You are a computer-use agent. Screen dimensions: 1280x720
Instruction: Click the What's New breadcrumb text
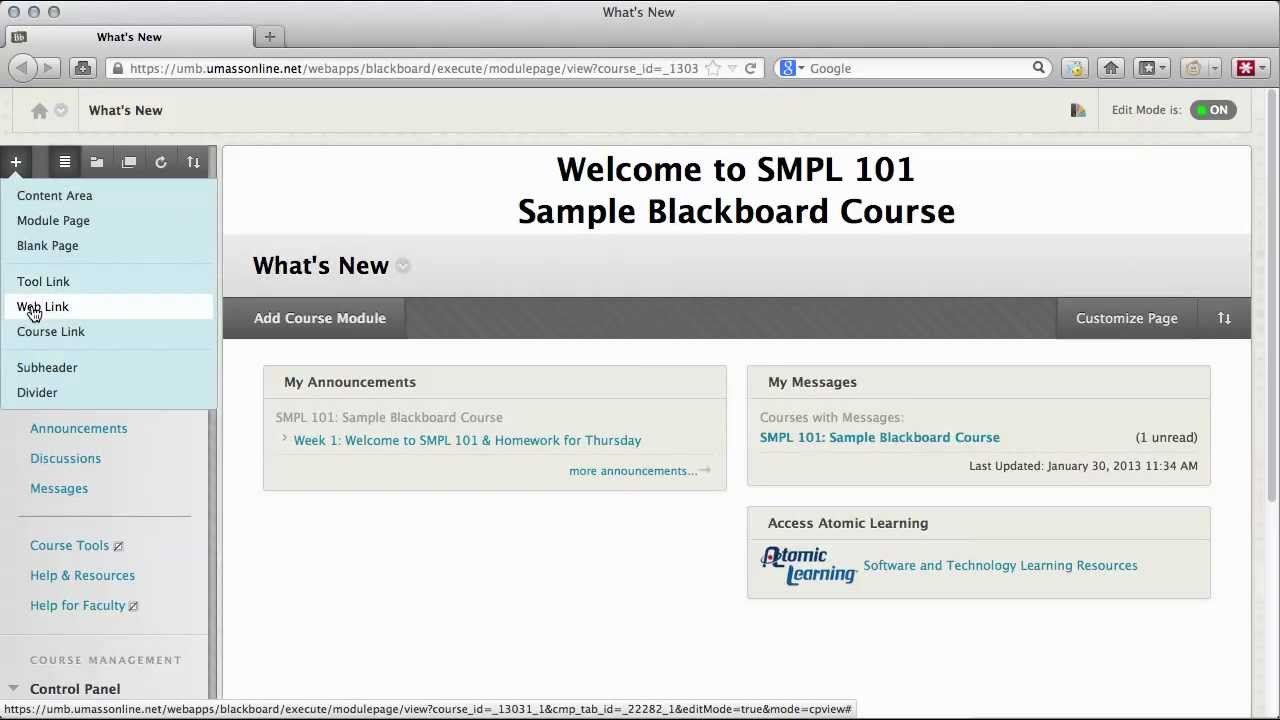[x=125, y=110]
